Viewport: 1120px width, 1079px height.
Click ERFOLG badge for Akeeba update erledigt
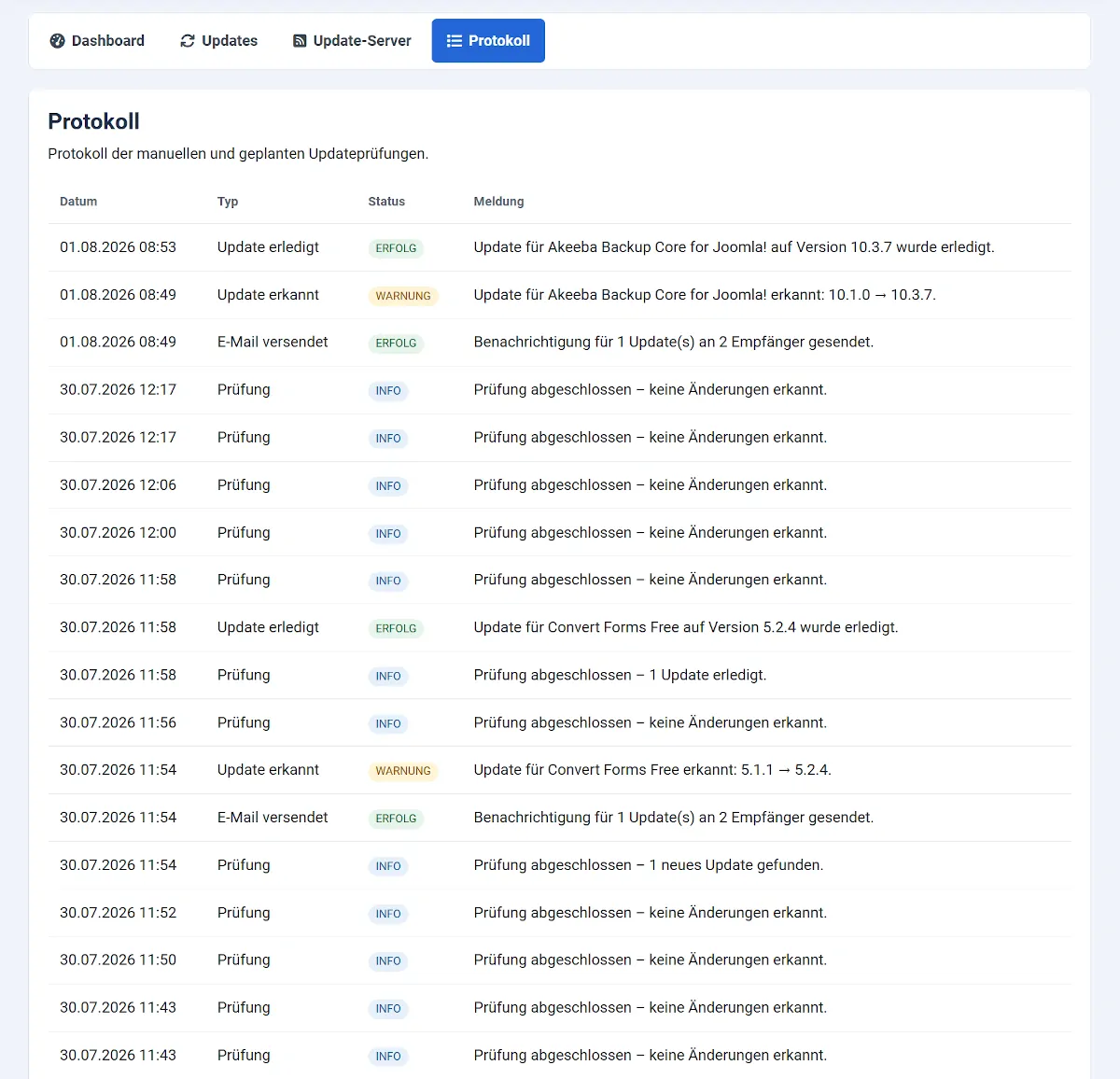[x=396, y=248]
